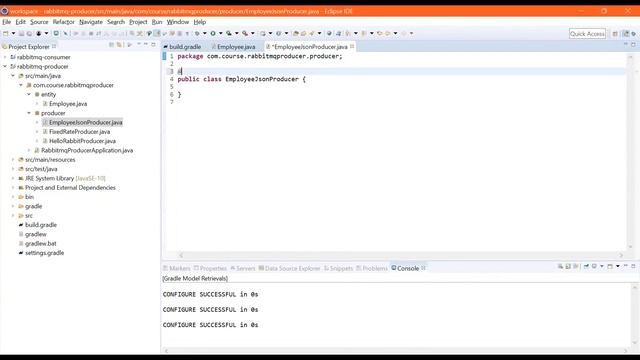Click line 5 inside the EmployeeJsonProducer class
Screen dimensions: 640x360
[400, 87]
